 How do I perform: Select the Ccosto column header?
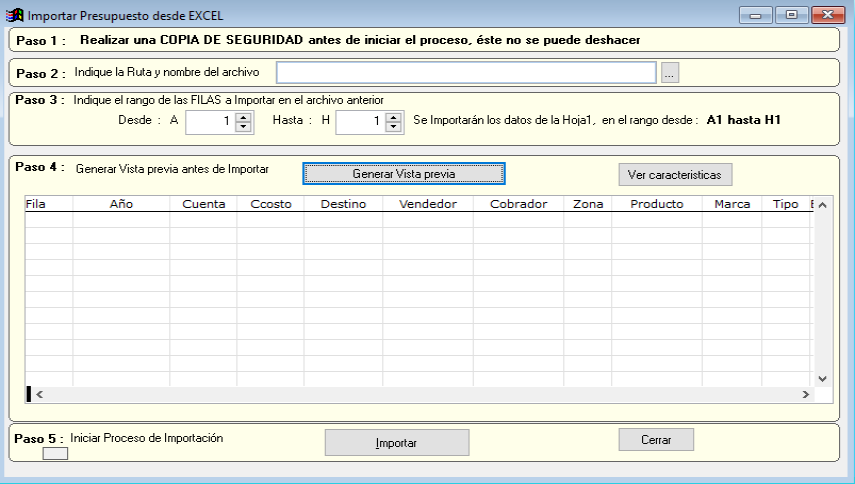click(x=270, y=204)
